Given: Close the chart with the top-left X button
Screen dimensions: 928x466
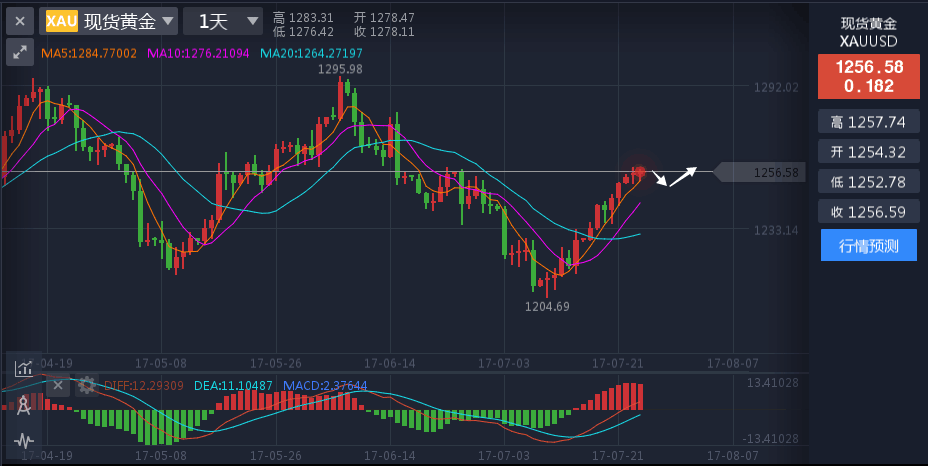Looking at the screenshot, I should point(19,20).
